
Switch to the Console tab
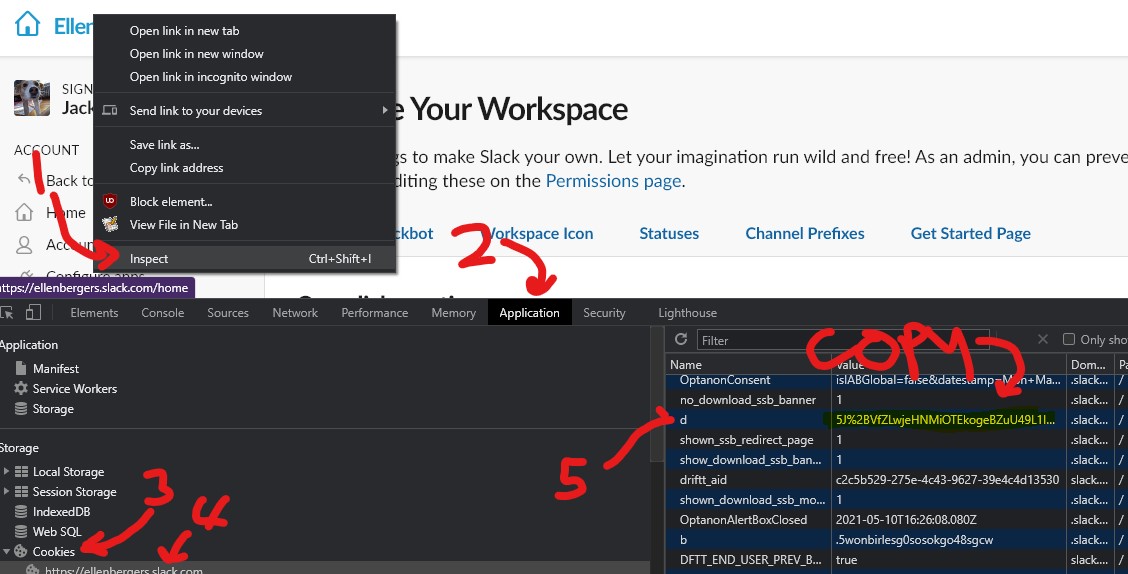163,313
